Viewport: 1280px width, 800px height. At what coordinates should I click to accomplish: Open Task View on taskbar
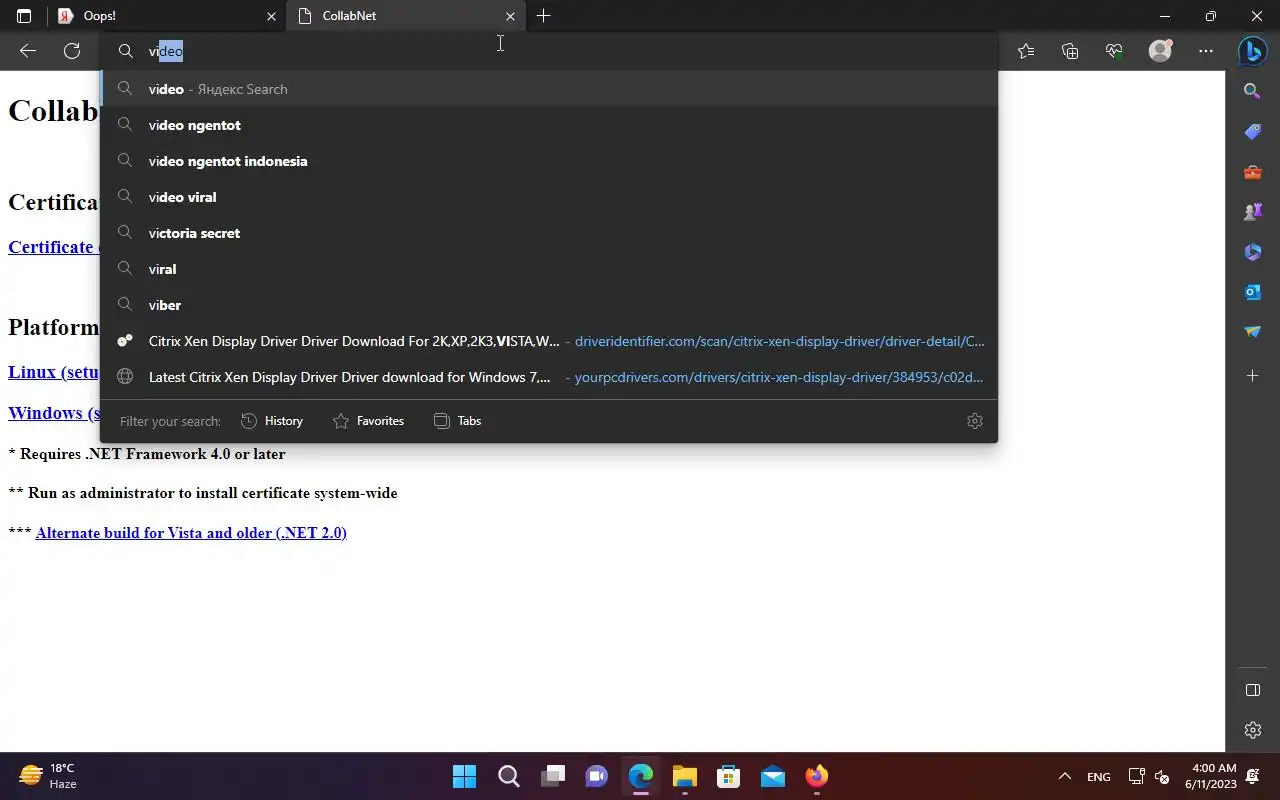[x=552, y=776]
